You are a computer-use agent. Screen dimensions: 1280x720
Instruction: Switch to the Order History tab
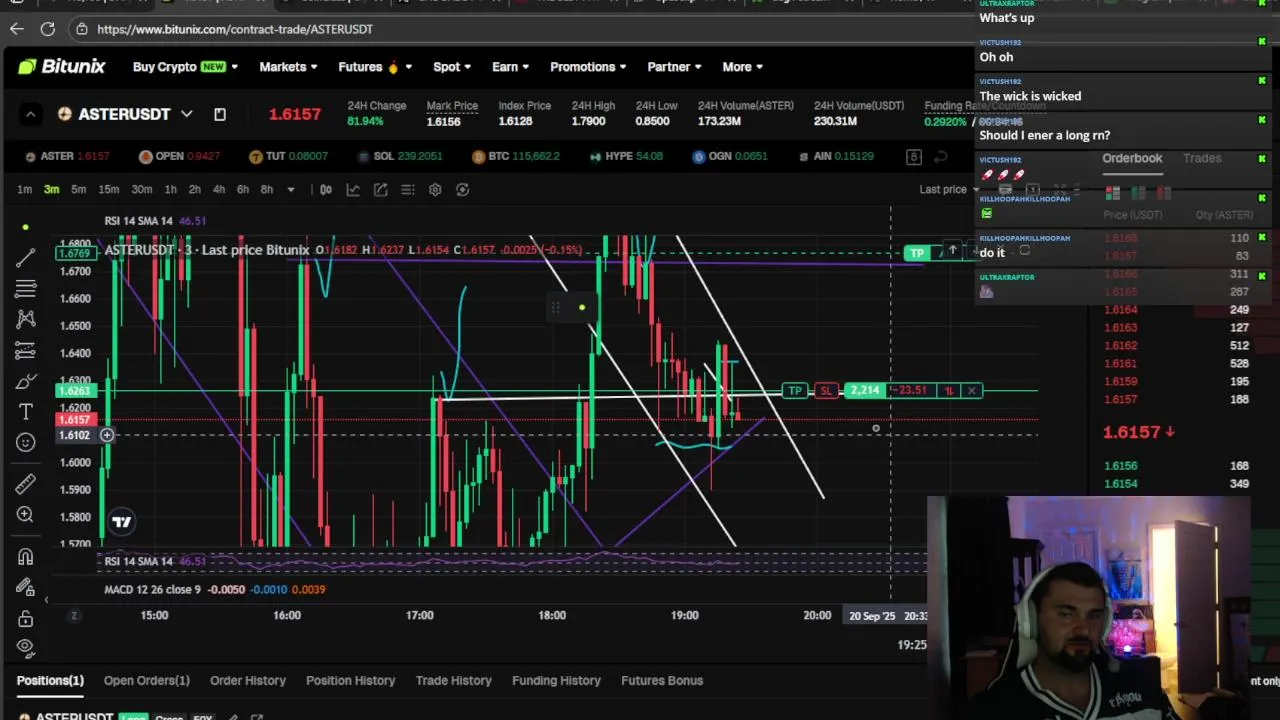[248, 680]
